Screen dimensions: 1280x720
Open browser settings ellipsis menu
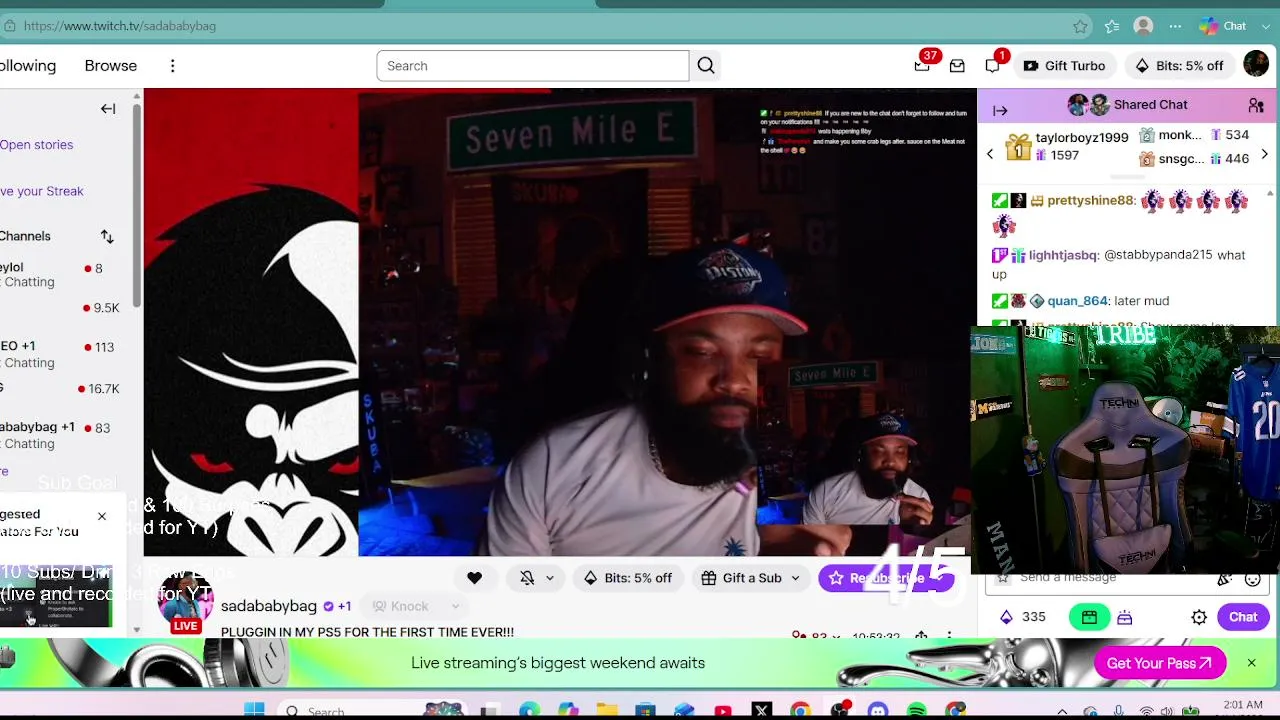pos(1175,26)
